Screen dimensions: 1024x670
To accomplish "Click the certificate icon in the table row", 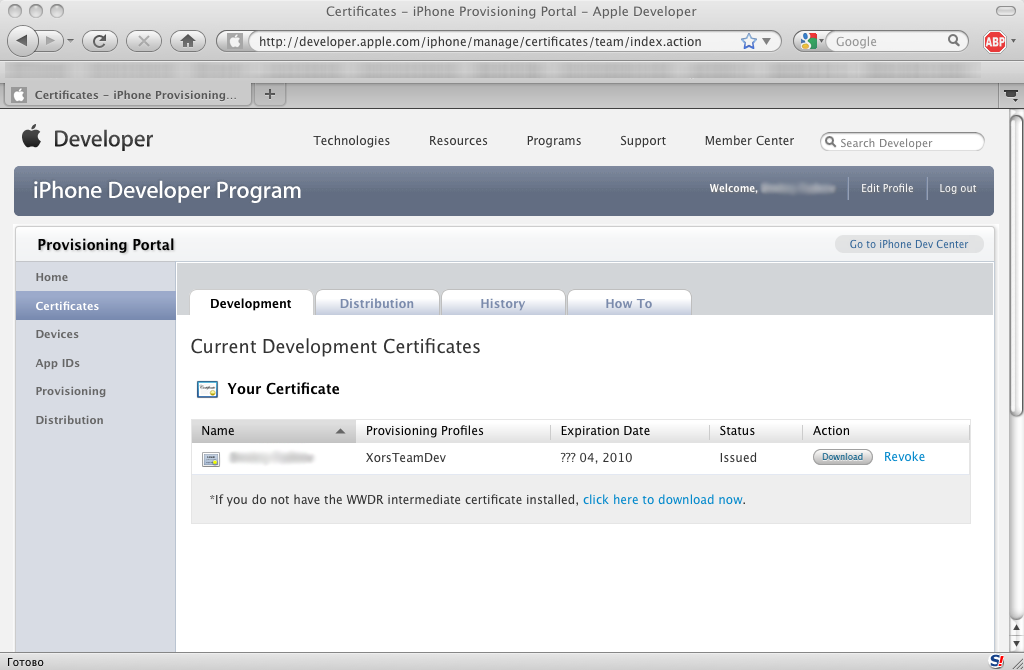I will pyautogui.click(x=211, y=459).
